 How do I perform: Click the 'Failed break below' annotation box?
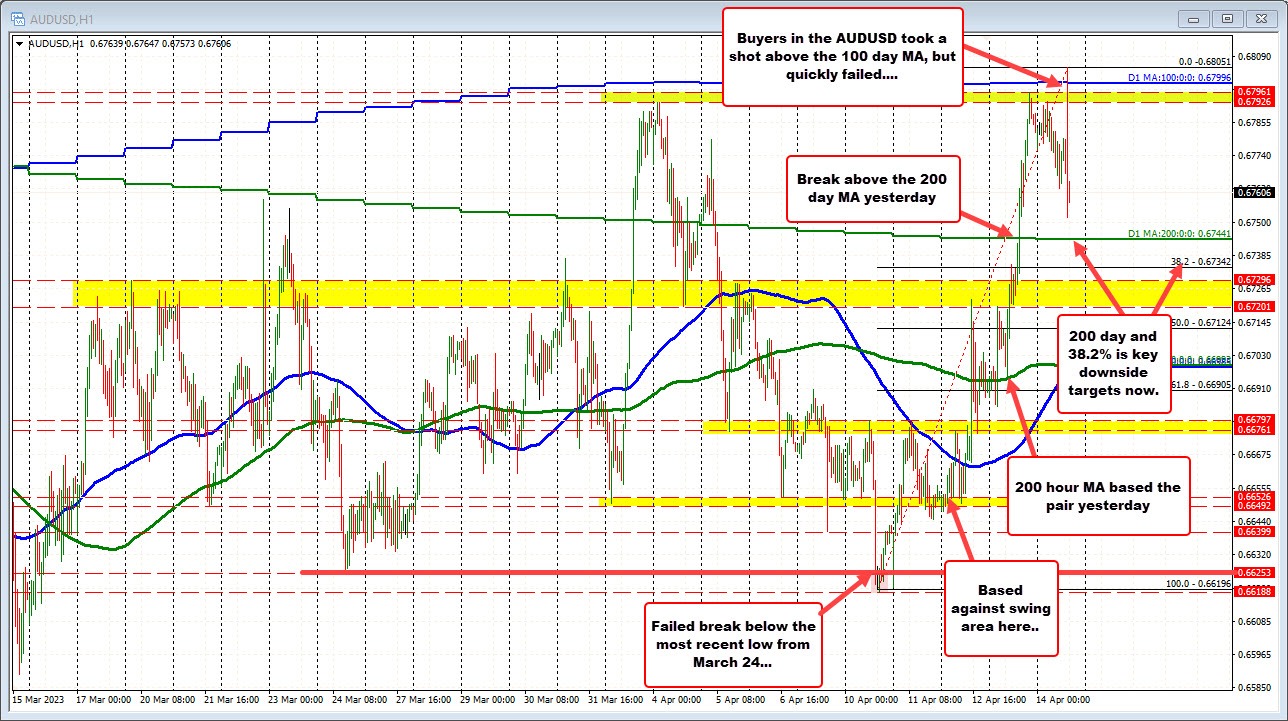[x=734, y=643]
